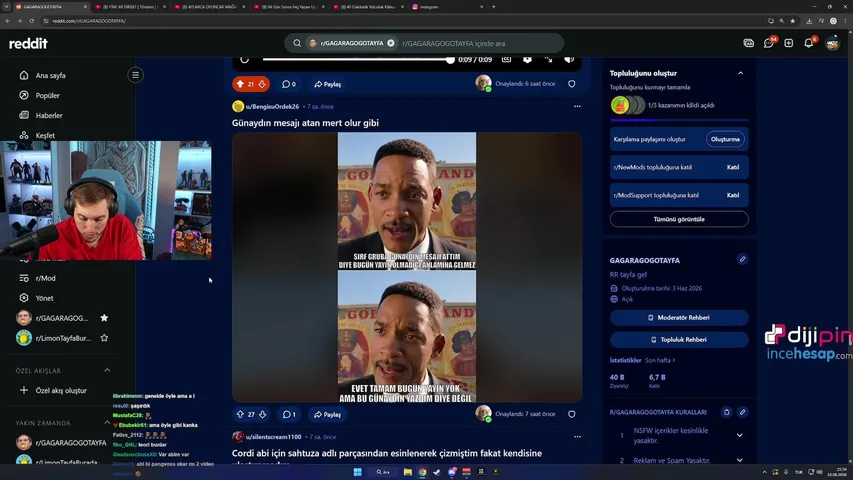Screen dimensions: 853x480
Task: Edit community rules with pencil icon
Action: pyautogui.click(x=742, y=412)
